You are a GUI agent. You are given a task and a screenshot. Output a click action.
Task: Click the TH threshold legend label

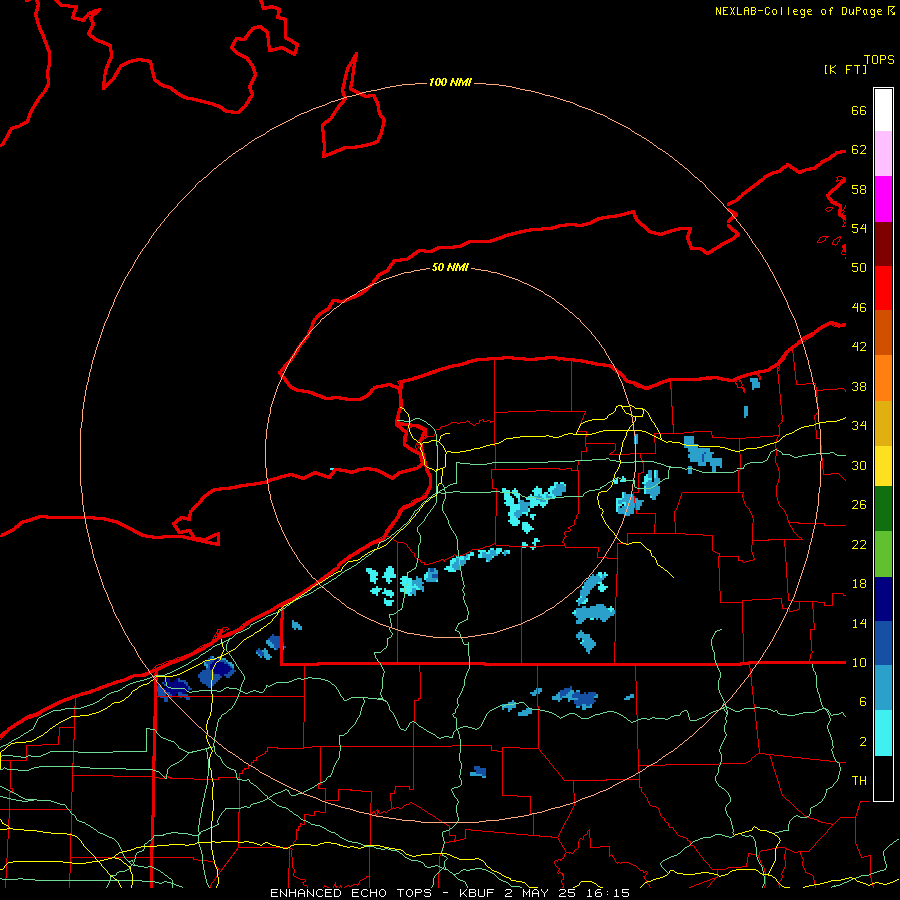coord(859,781)
